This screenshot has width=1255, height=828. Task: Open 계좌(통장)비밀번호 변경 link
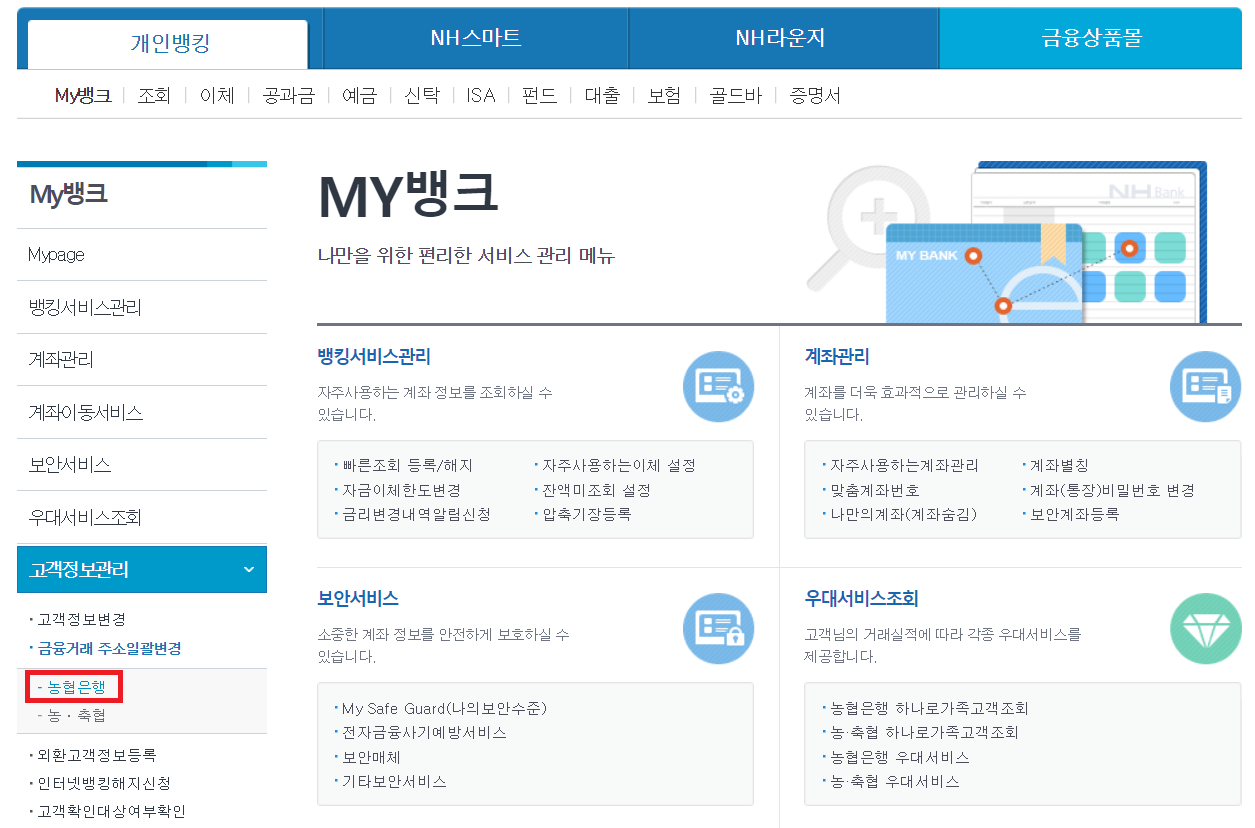coord(1112,490)
